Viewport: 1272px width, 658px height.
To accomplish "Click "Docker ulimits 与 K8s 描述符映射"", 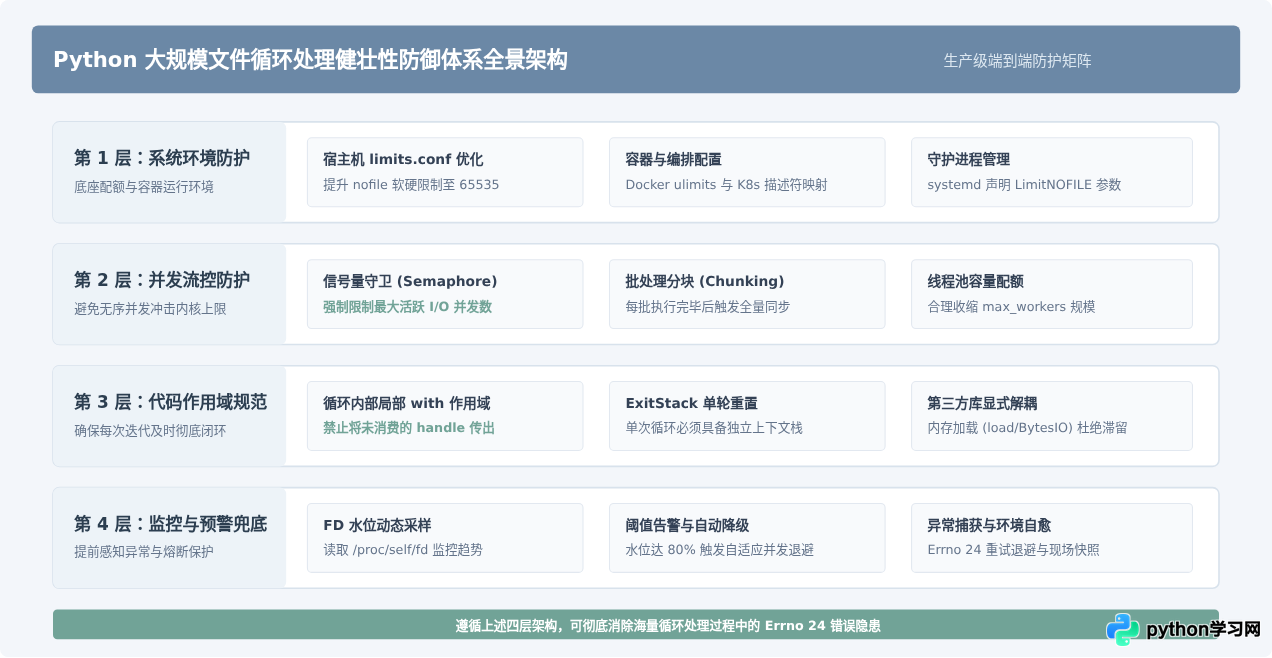I will pyautogui.click(x=726, y=185).
